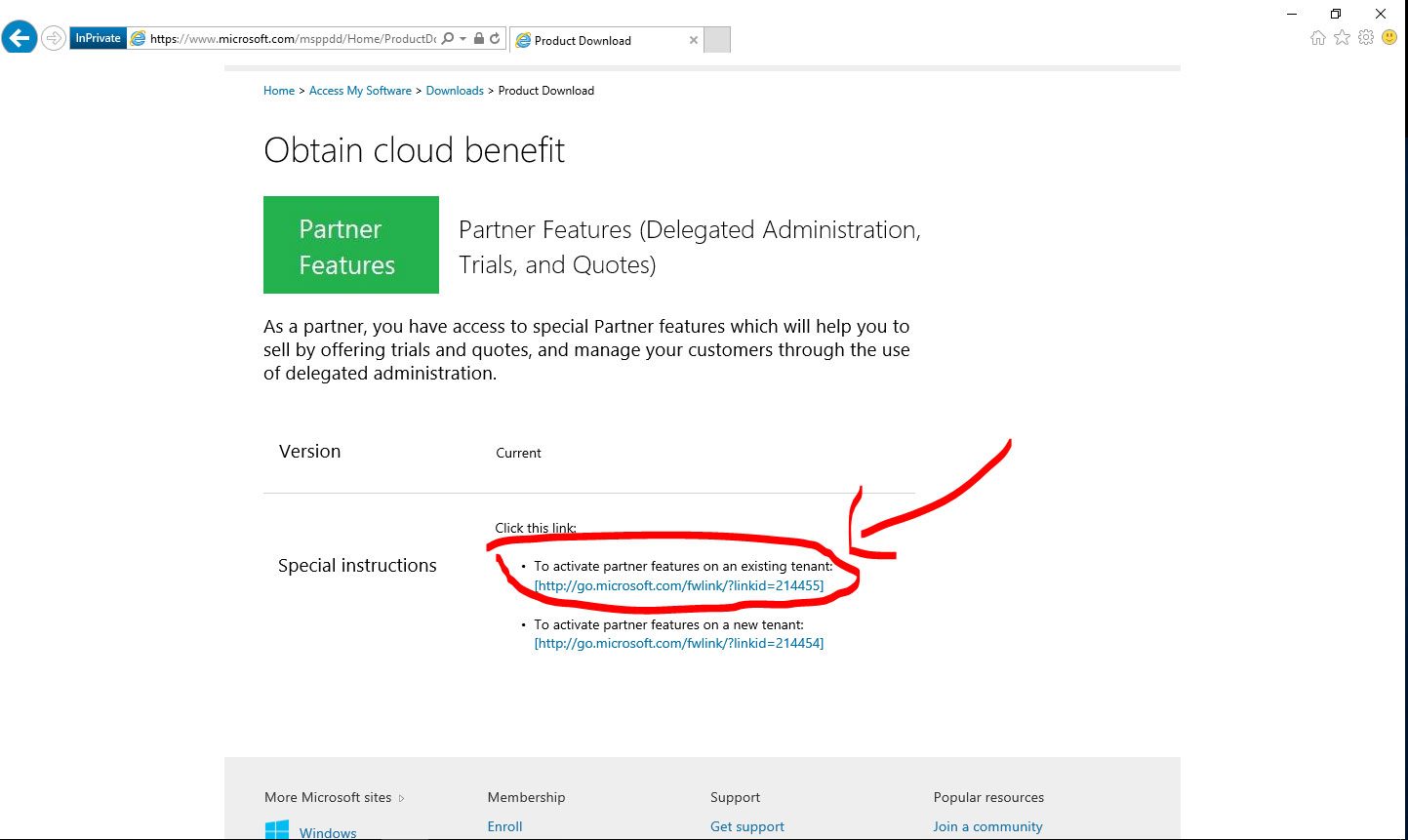Click the Current version value

518,453
